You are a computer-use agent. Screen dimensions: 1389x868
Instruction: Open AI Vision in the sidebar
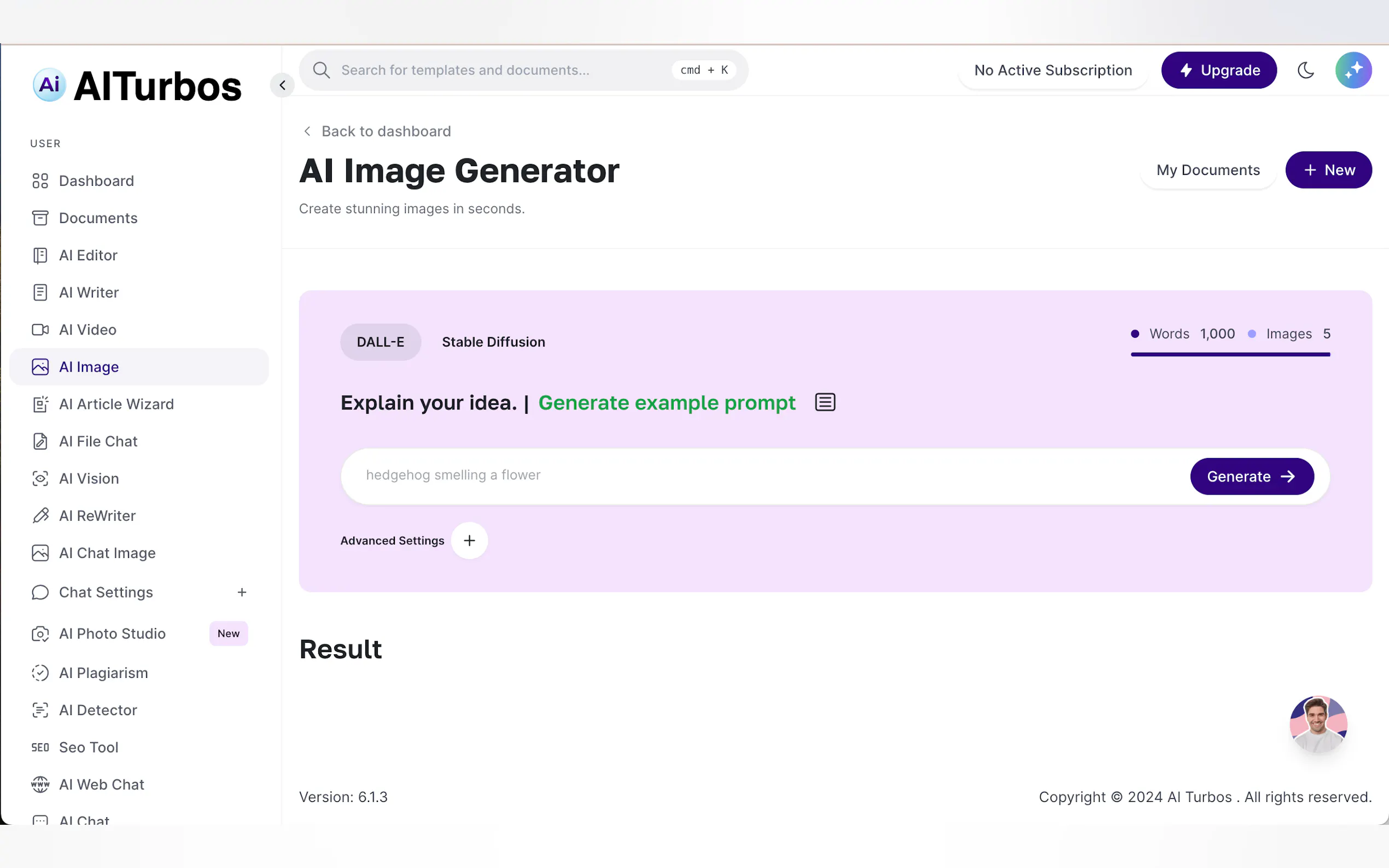point(89,478)
